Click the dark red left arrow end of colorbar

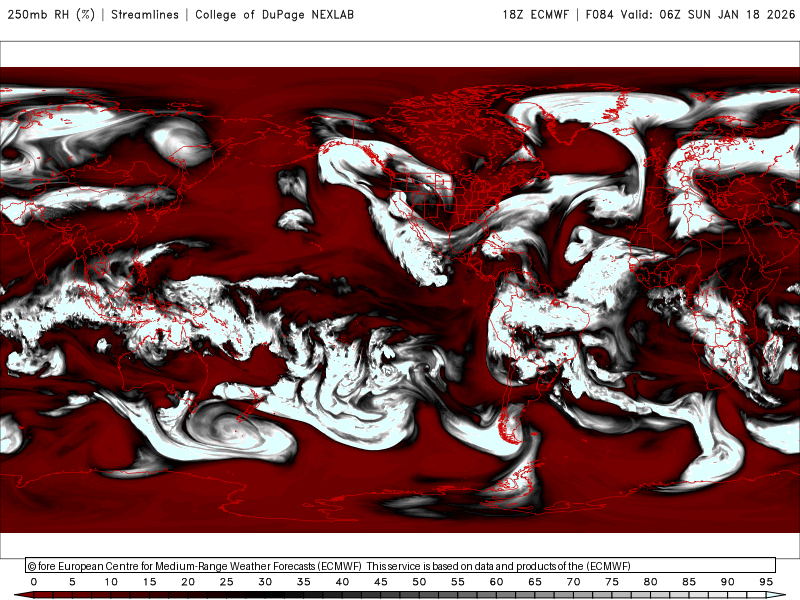click(x=23, y=596)
